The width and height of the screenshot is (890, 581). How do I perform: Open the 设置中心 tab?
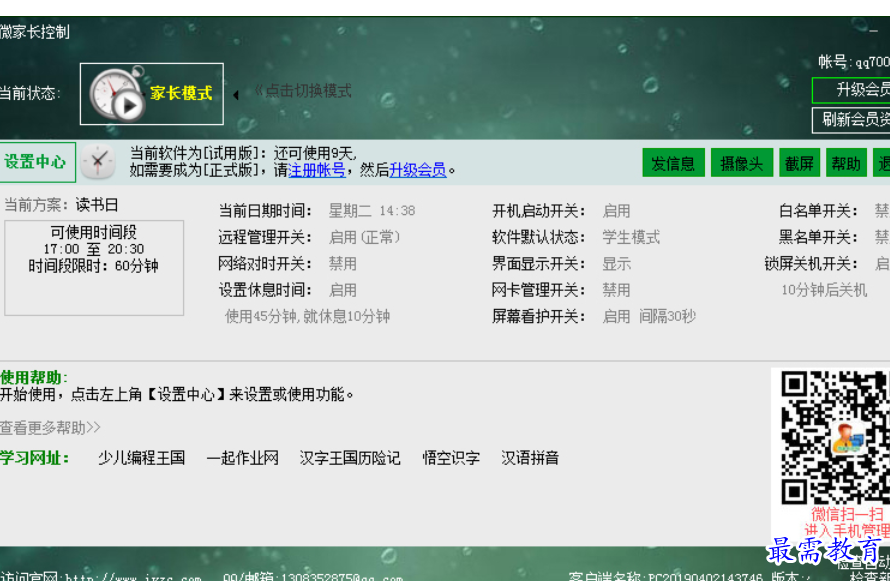pyautogui.click(x=37, y=162)
